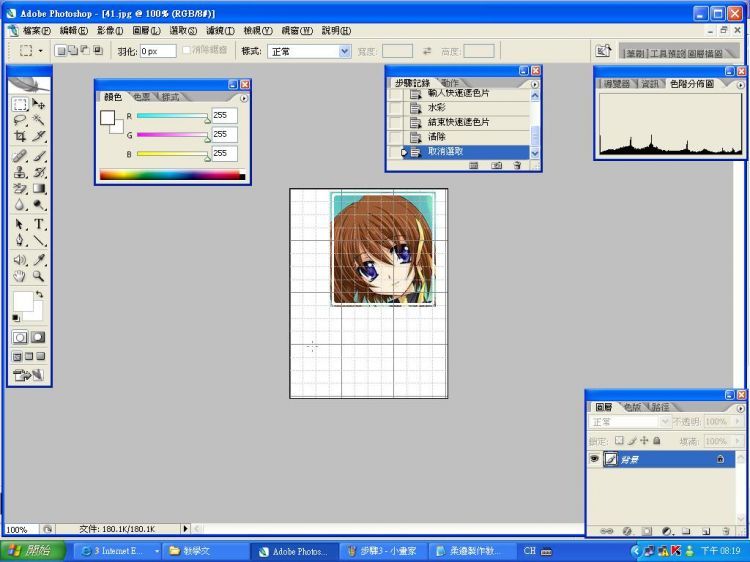Click the red R color slider
The width and height of the screenshot is (750, 562).
[x=172, y=116]
